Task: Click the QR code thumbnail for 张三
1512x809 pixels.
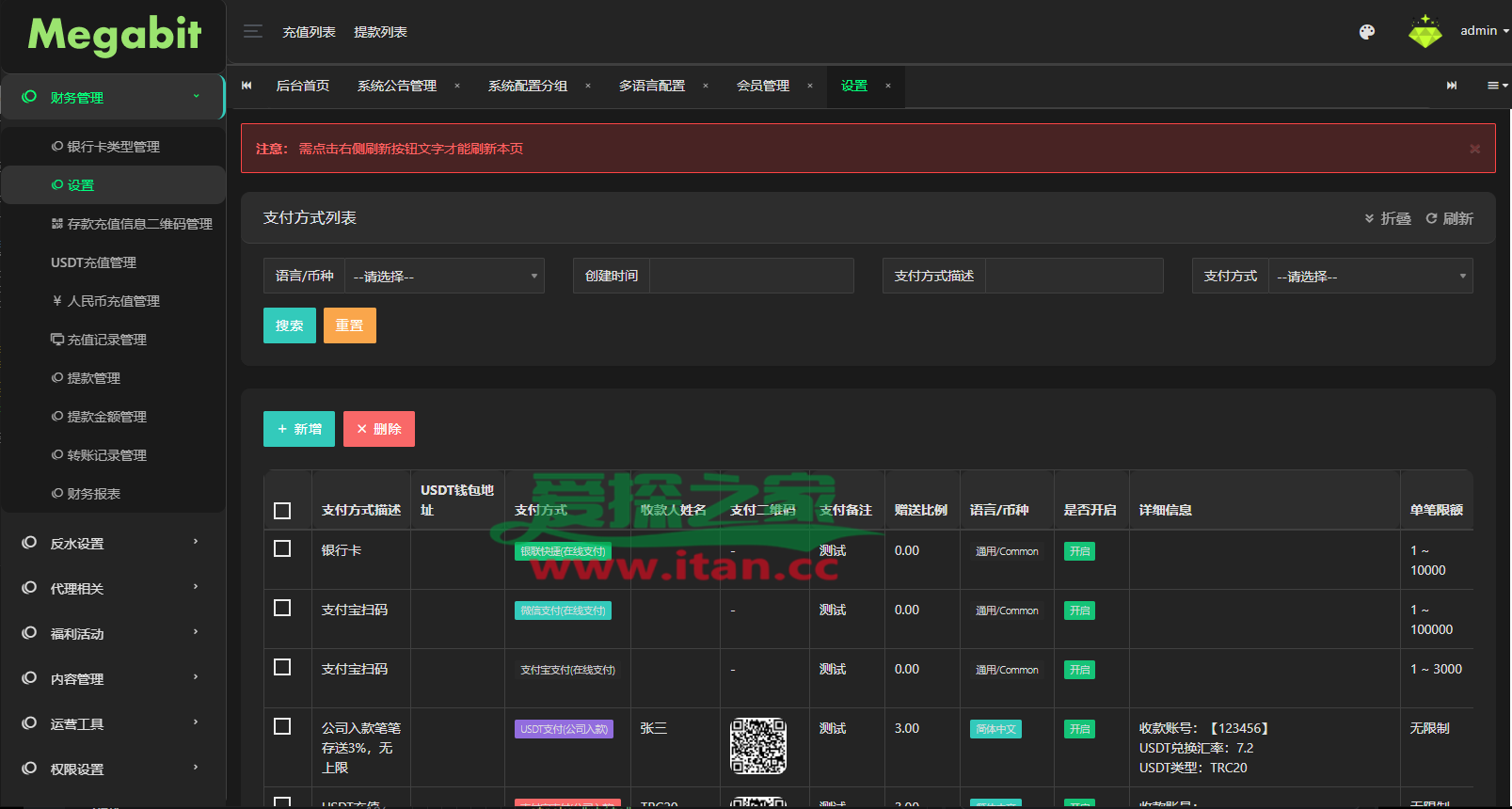Action: [758, 746]
